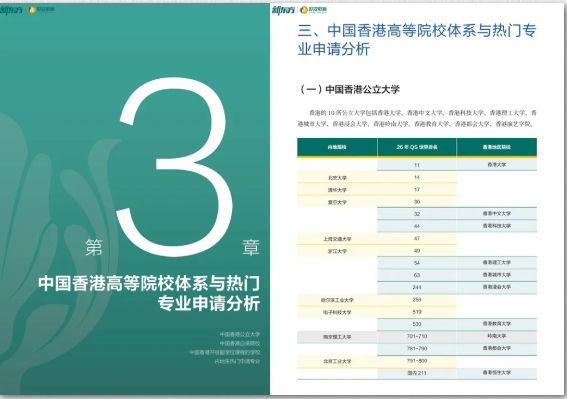The height and width of the screenshot is (399, 567).
Task: Click the 复旦大学 cell
Action: pyautogui.click(x=337, y=202)
